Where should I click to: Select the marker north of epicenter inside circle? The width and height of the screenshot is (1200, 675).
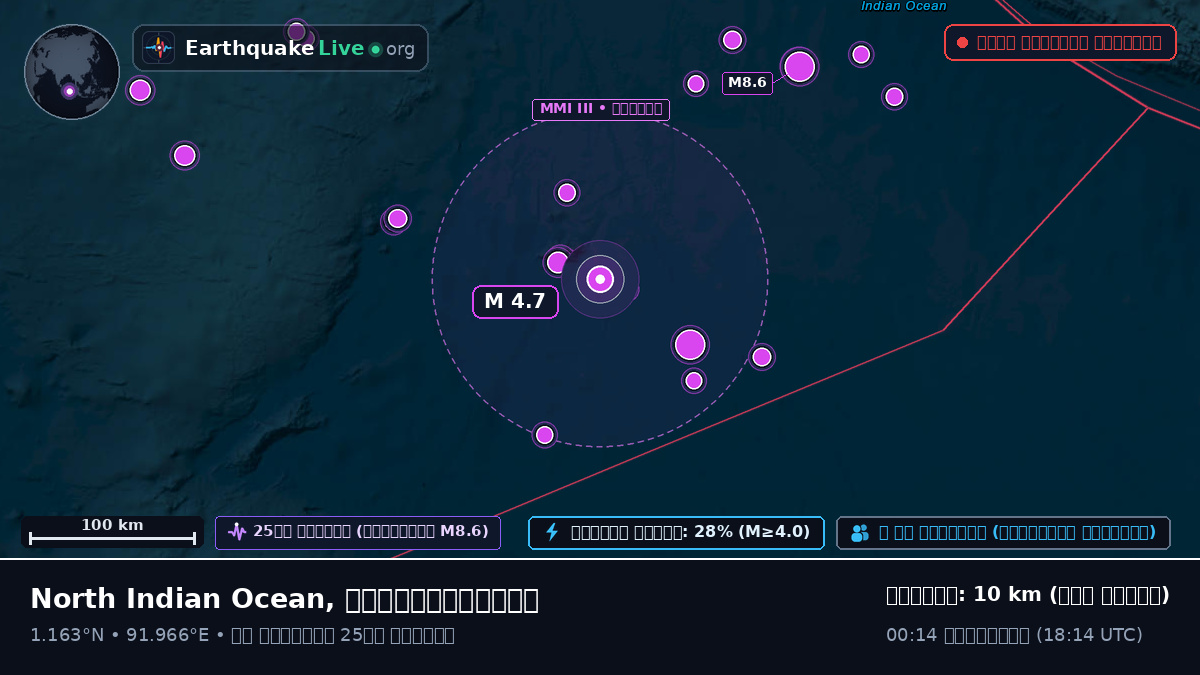pos(567,193)
